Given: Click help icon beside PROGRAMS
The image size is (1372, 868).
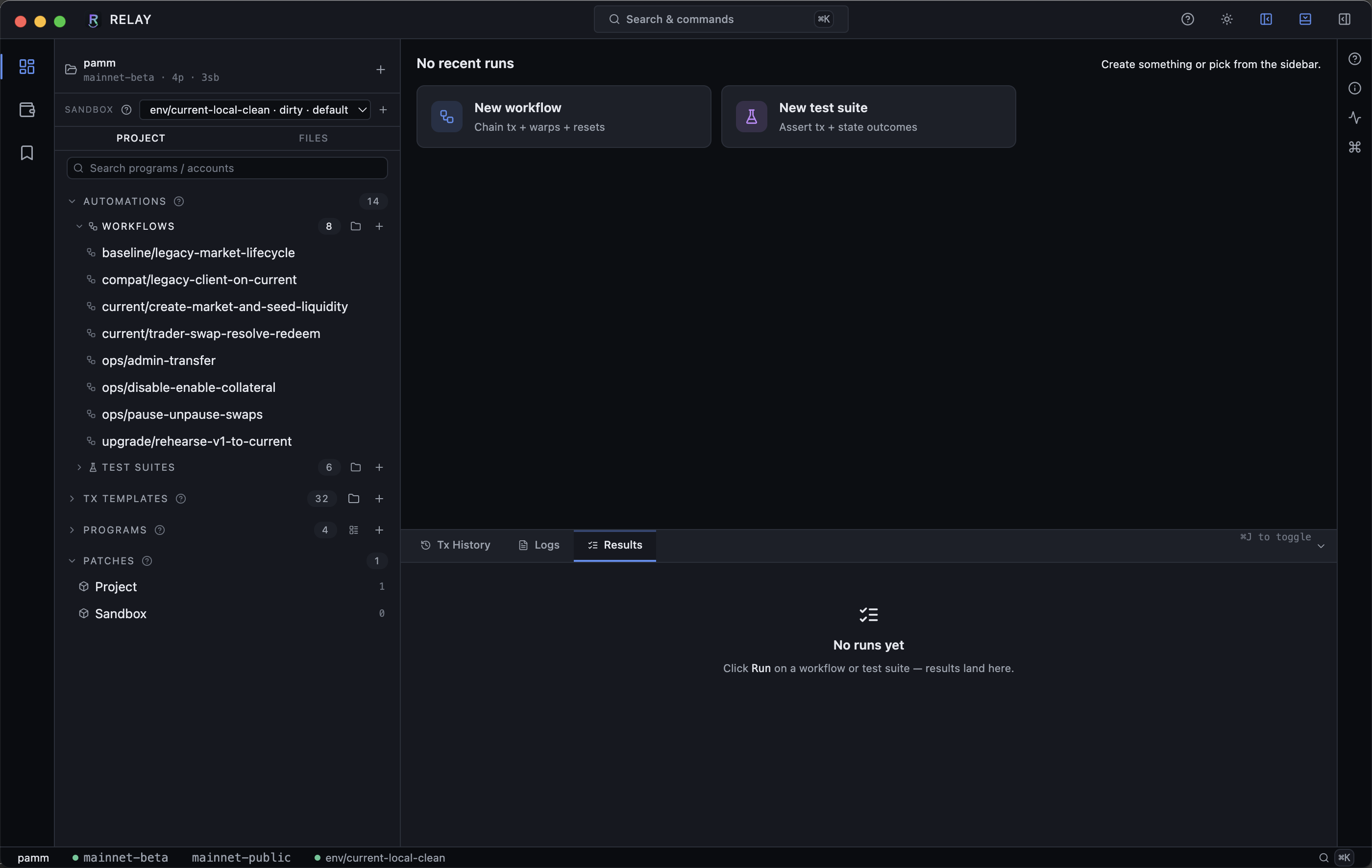Looking at the screenshot, I should pos(160,530).
